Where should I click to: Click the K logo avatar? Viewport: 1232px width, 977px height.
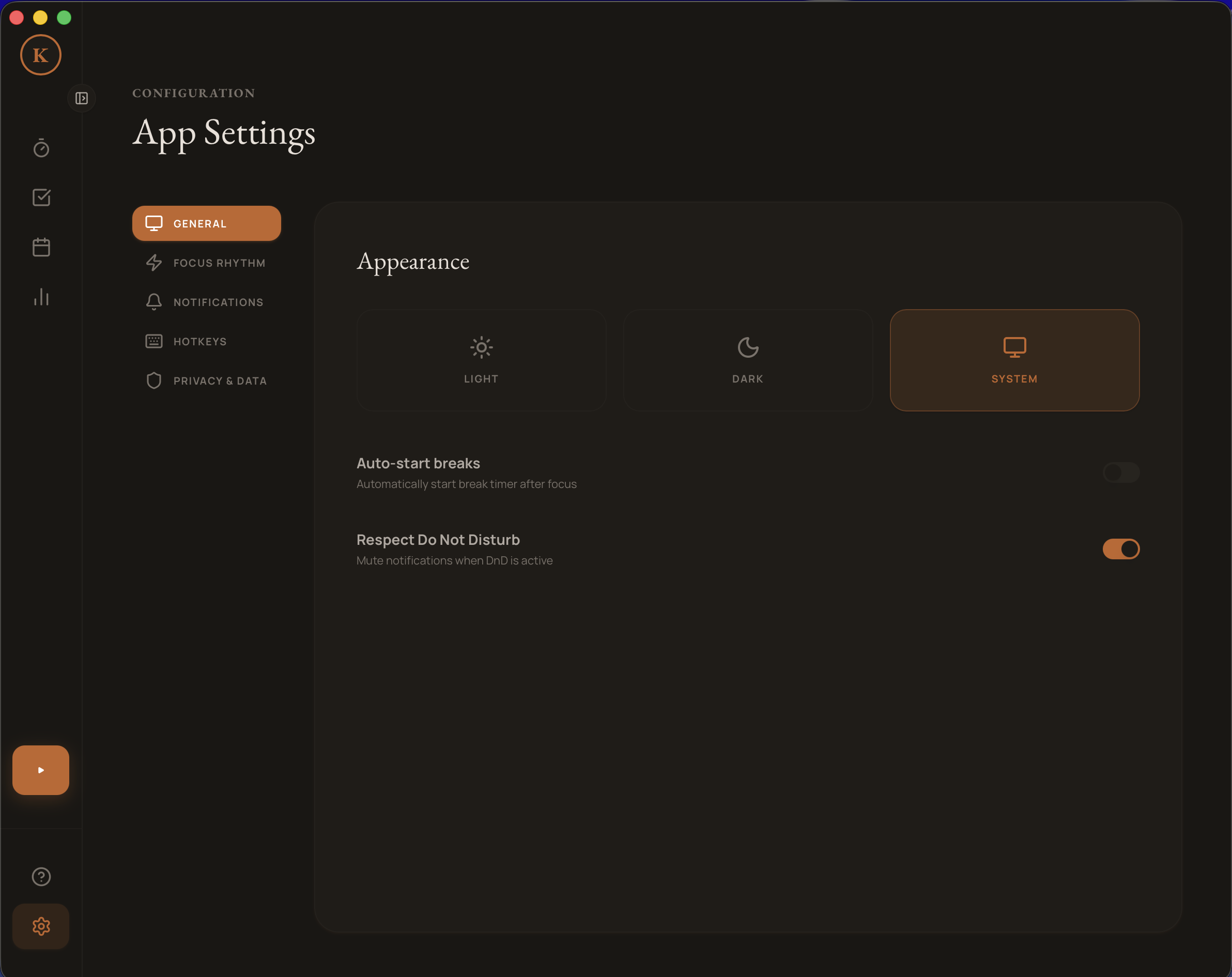coord(41,55)
